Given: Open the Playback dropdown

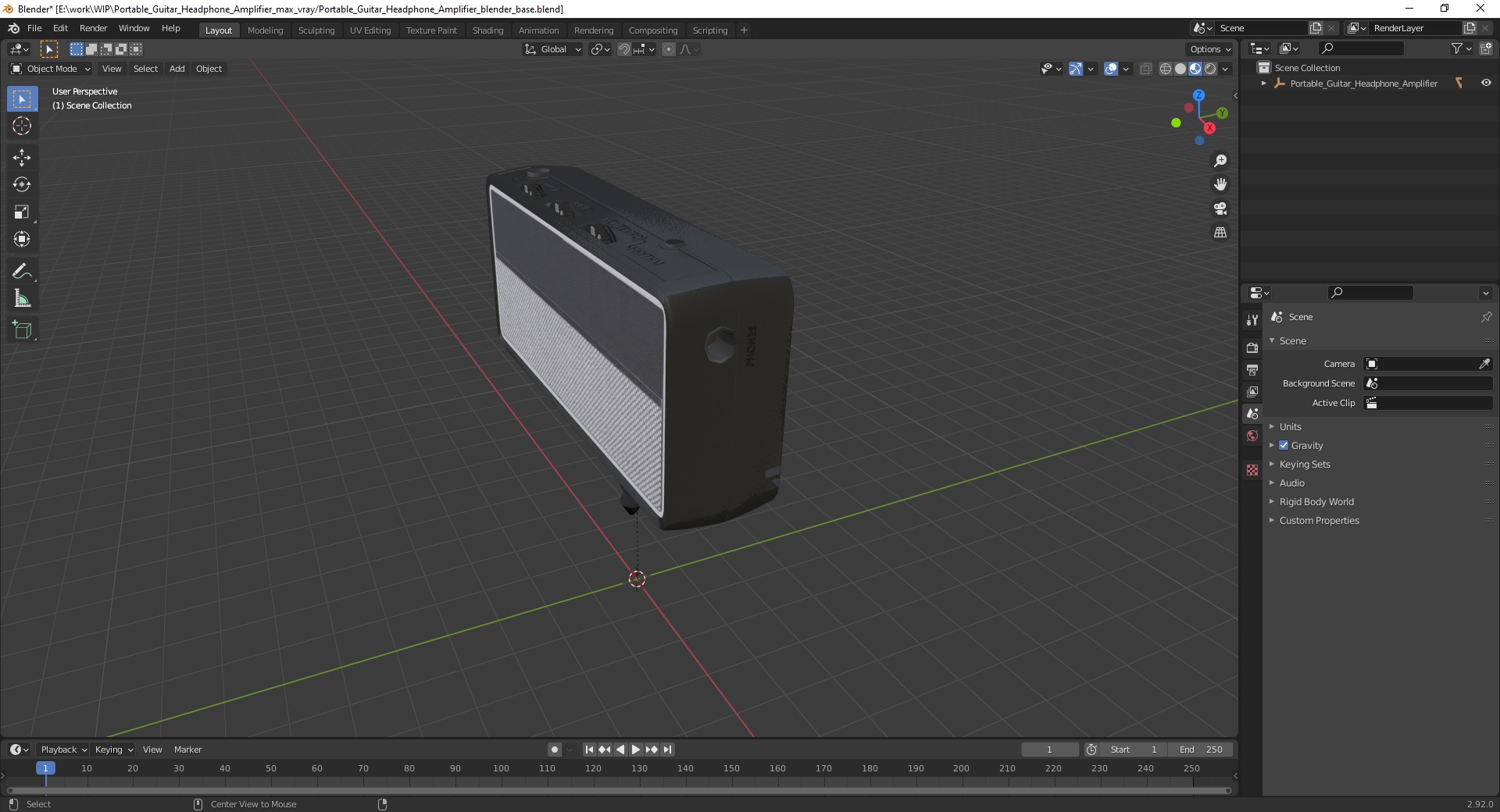Looking at the screenshot, I should tap(63, 750).
